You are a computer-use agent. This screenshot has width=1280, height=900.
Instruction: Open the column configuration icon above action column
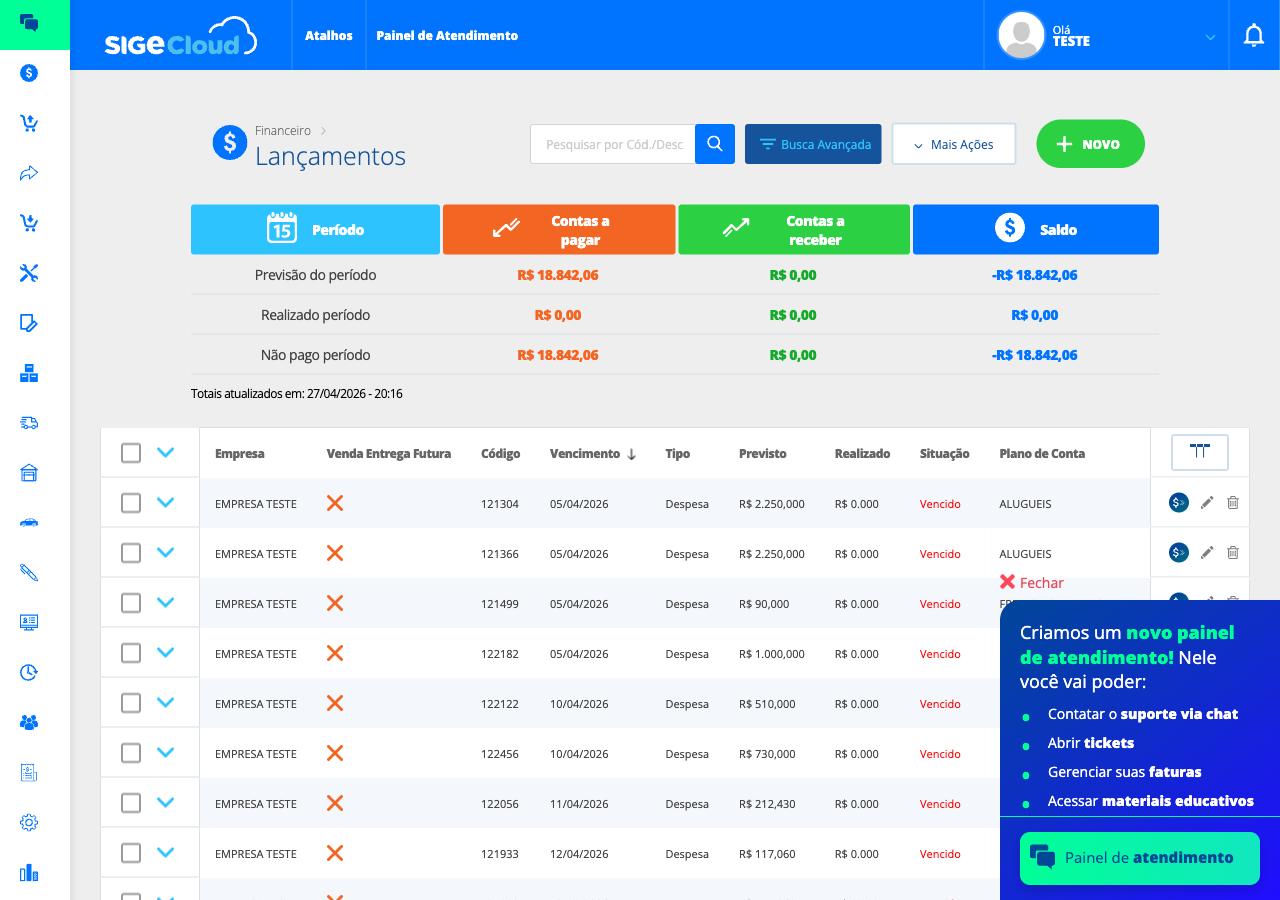coord(1199,452)
